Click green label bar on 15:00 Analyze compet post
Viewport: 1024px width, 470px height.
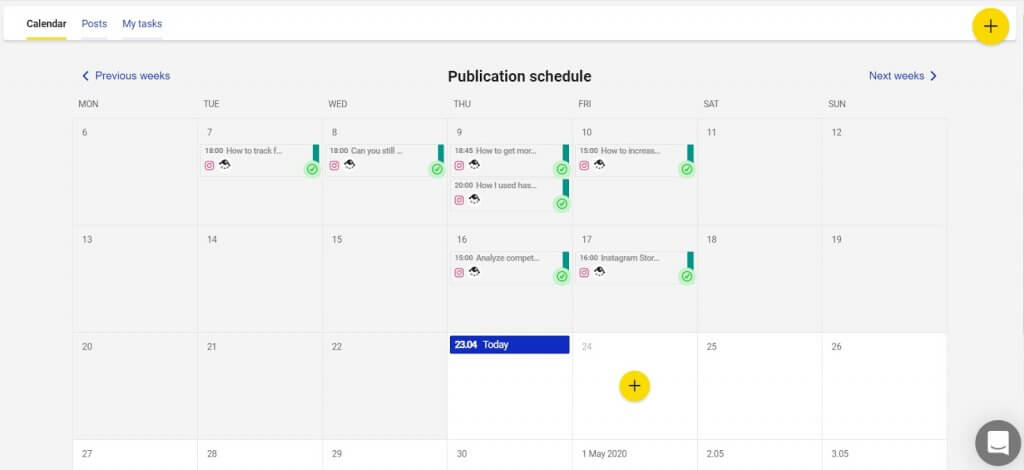pyautogui.click(x=566, y=260)
